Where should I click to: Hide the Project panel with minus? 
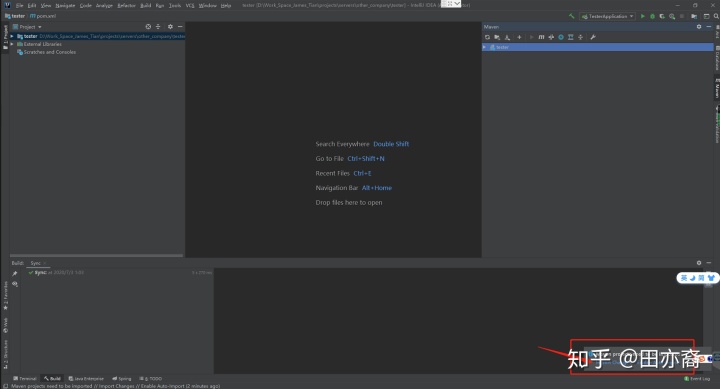pos(180,27)
